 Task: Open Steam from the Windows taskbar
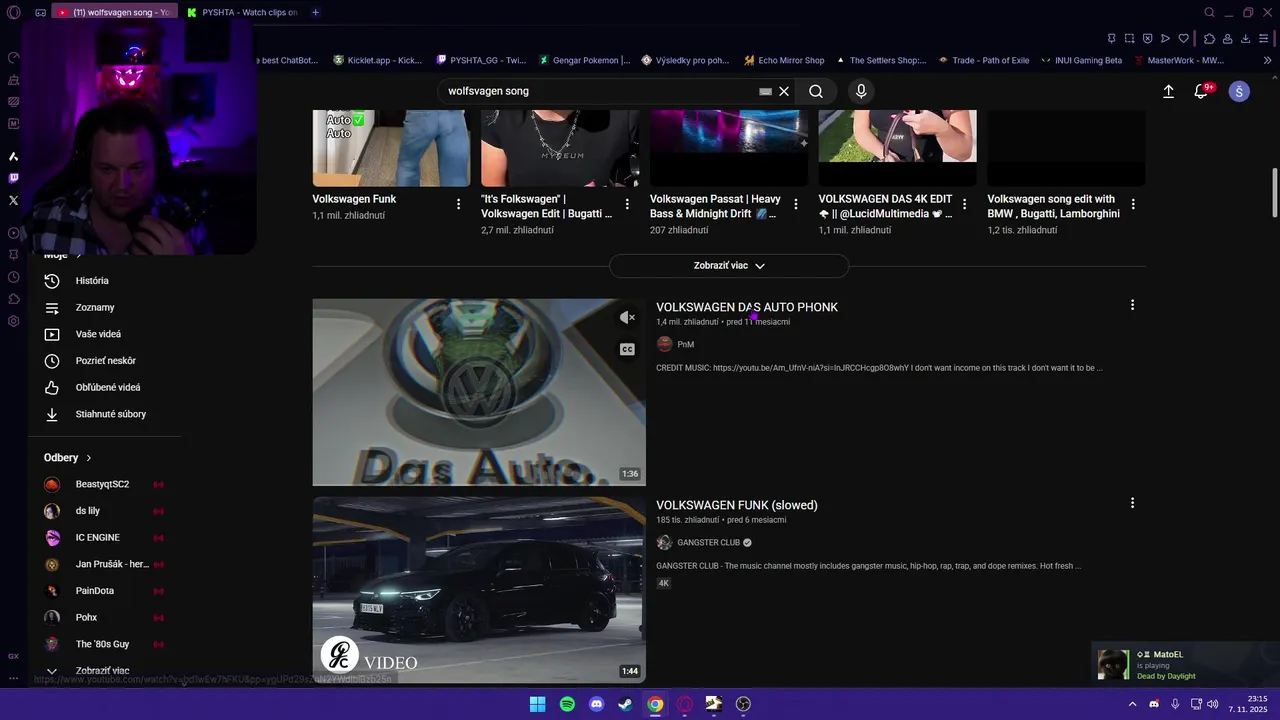coord(625,704)
